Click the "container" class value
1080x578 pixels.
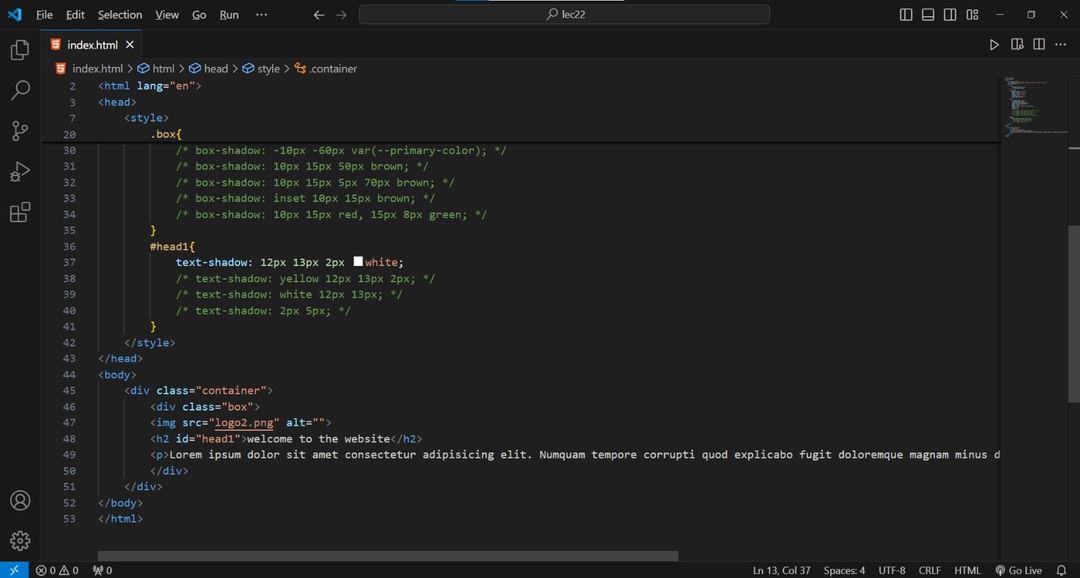pos(231,391)
